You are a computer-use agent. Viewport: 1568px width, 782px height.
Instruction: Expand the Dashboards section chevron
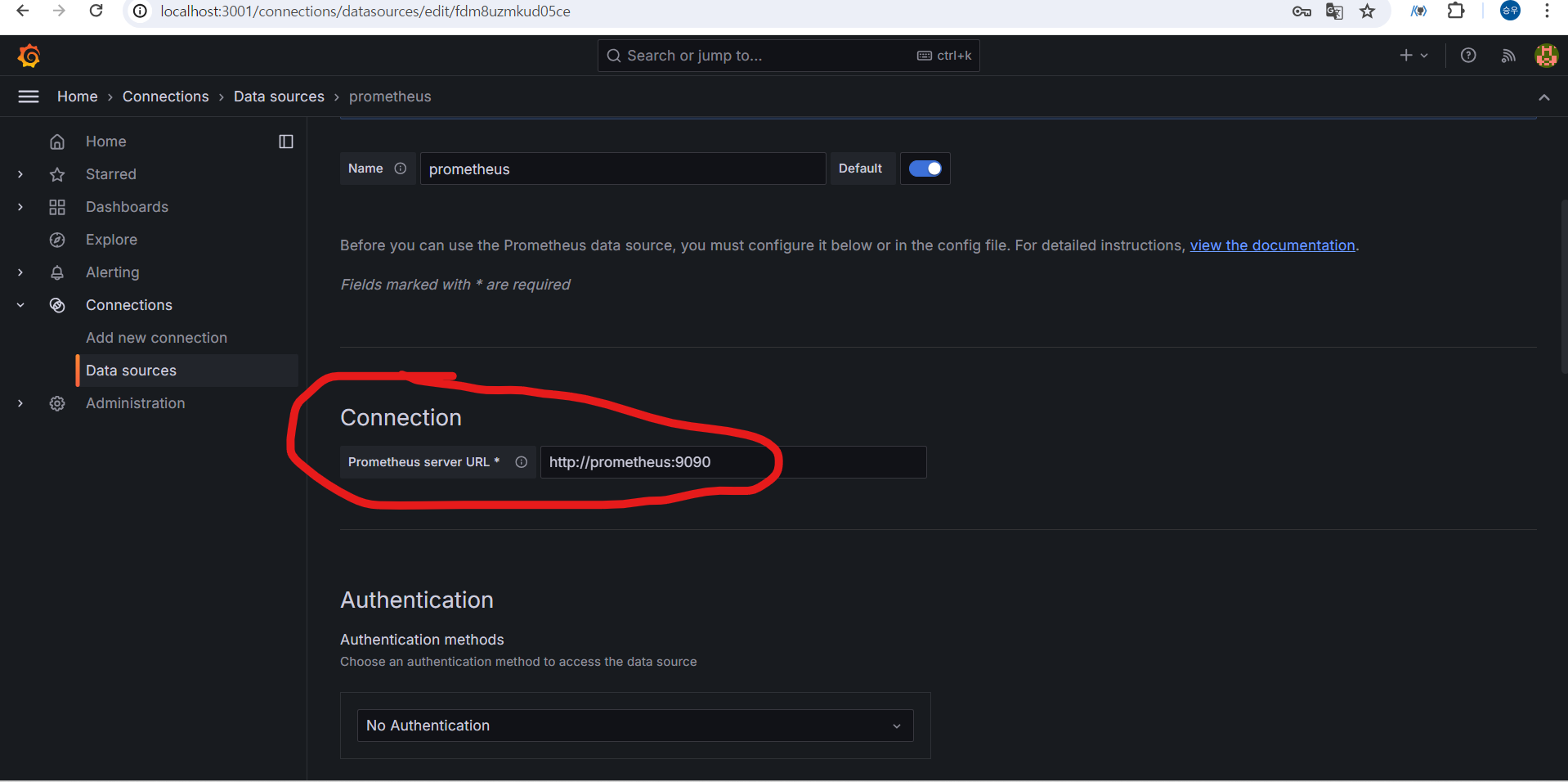20,207
